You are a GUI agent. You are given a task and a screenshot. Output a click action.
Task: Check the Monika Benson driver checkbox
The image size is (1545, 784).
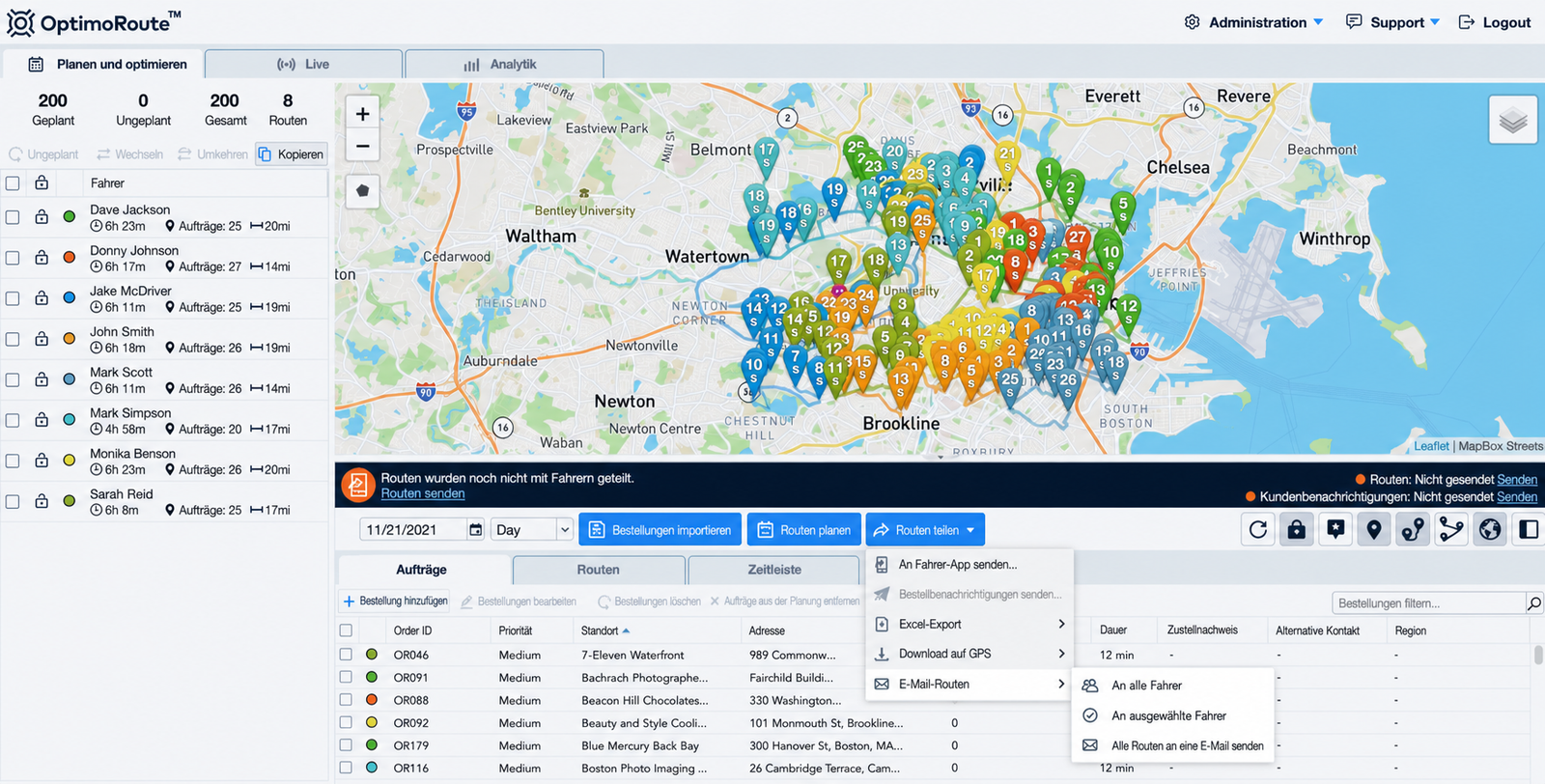coord(13,461)
